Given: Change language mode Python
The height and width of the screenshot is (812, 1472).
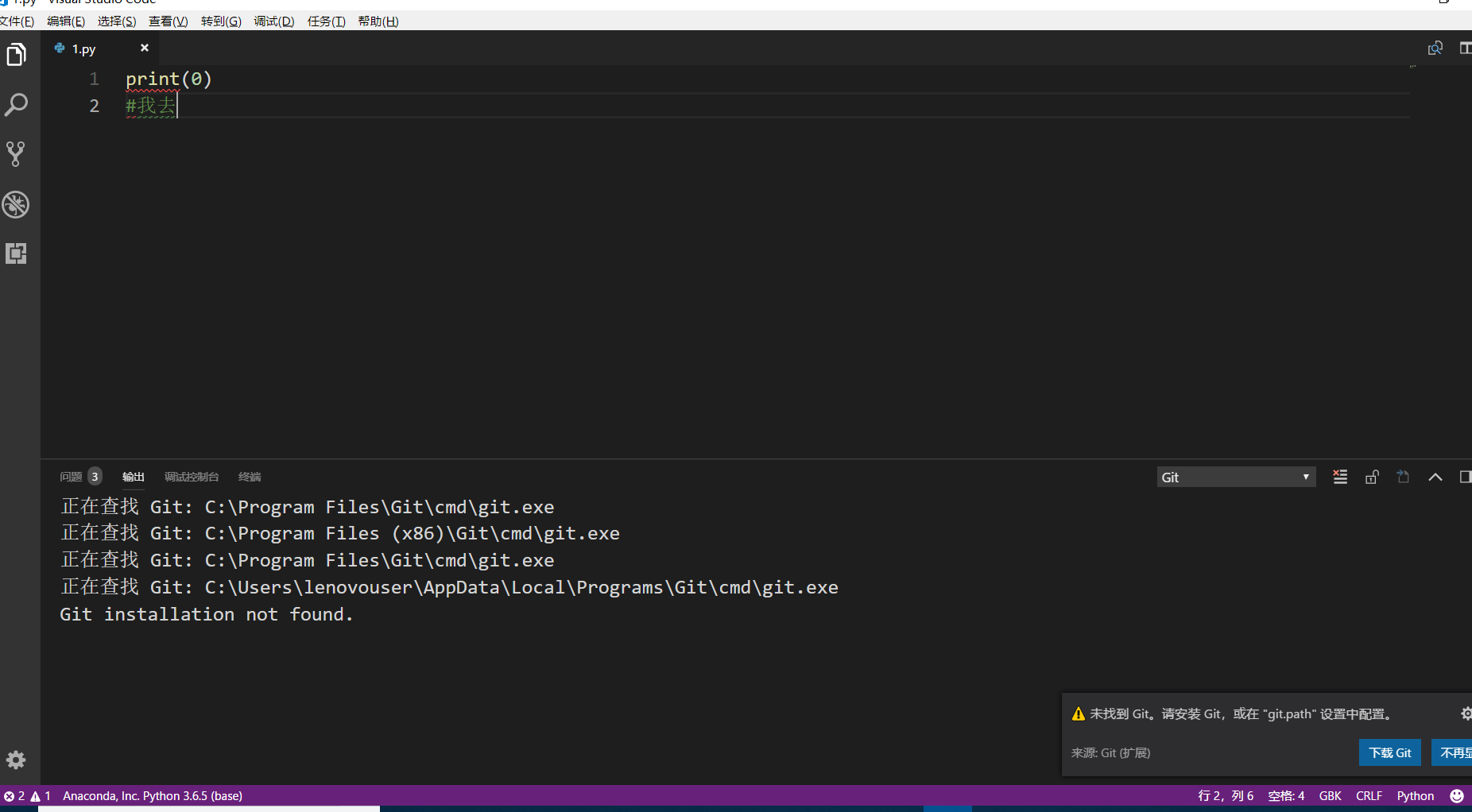Looking at the screenshot, I should point(1416,796).
